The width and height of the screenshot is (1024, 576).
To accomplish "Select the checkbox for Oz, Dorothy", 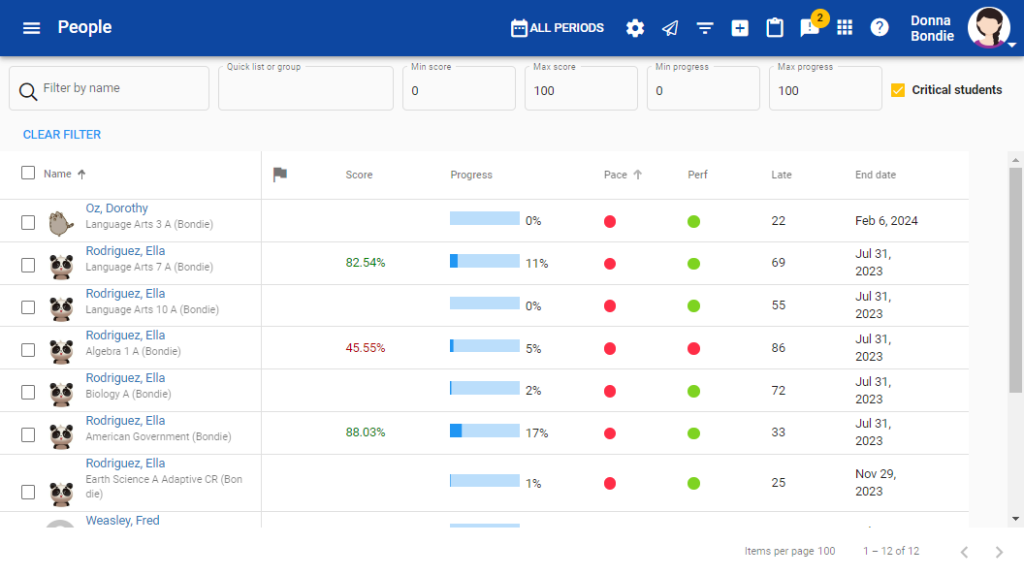I will point(28,222).
